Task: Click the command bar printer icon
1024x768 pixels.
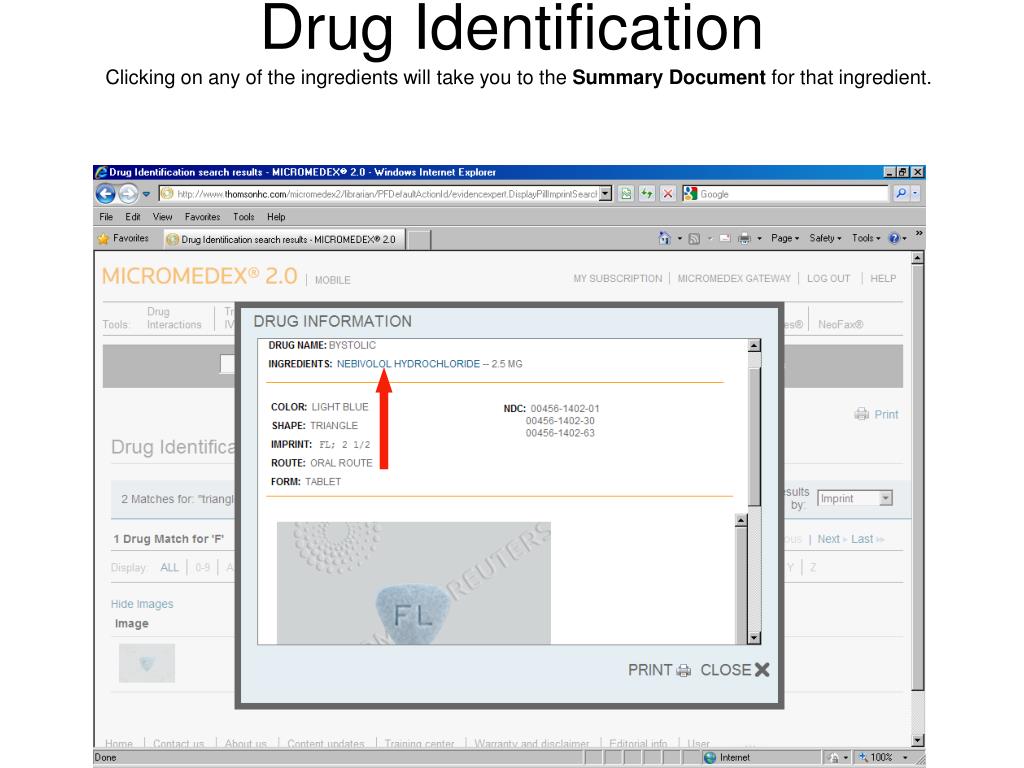Action: (744, 238)
